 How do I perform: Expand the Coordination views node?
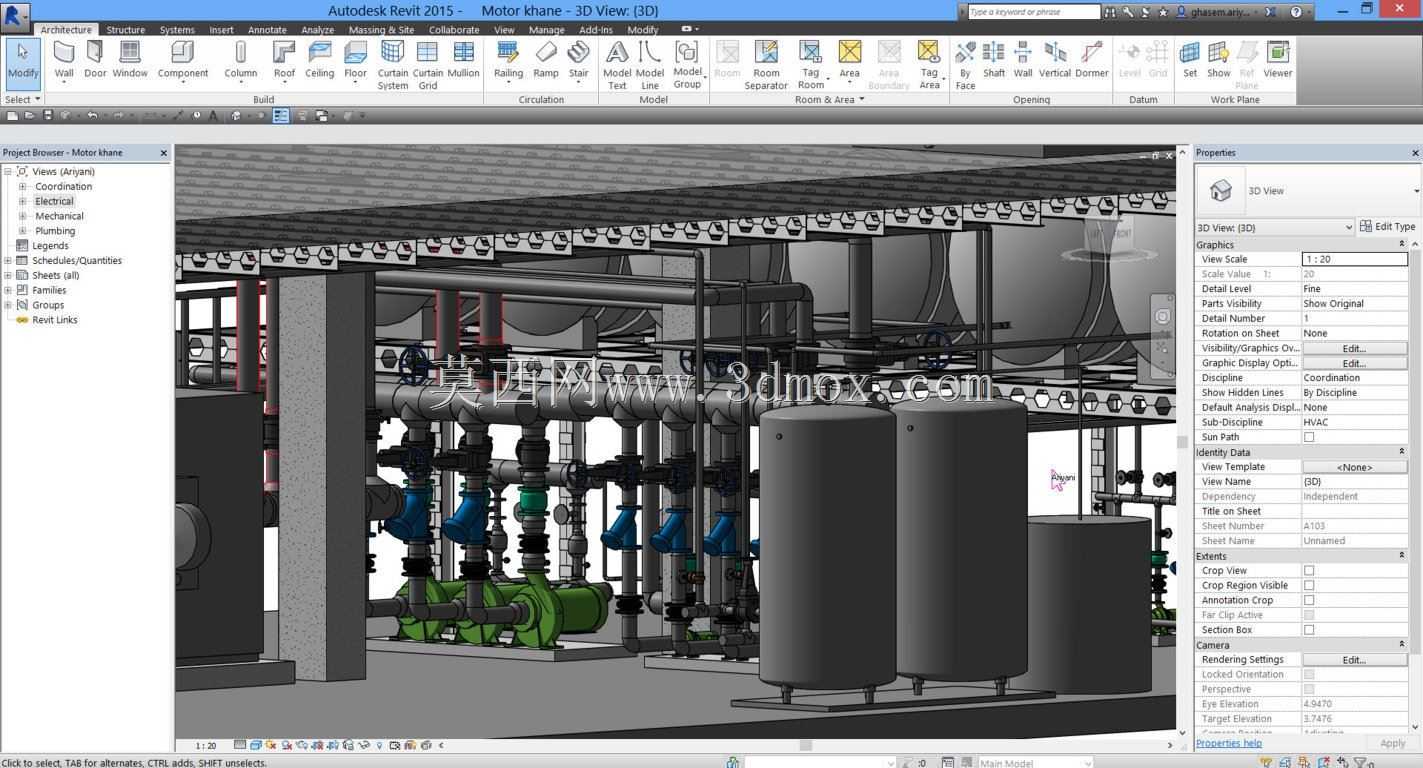(23, 186)
